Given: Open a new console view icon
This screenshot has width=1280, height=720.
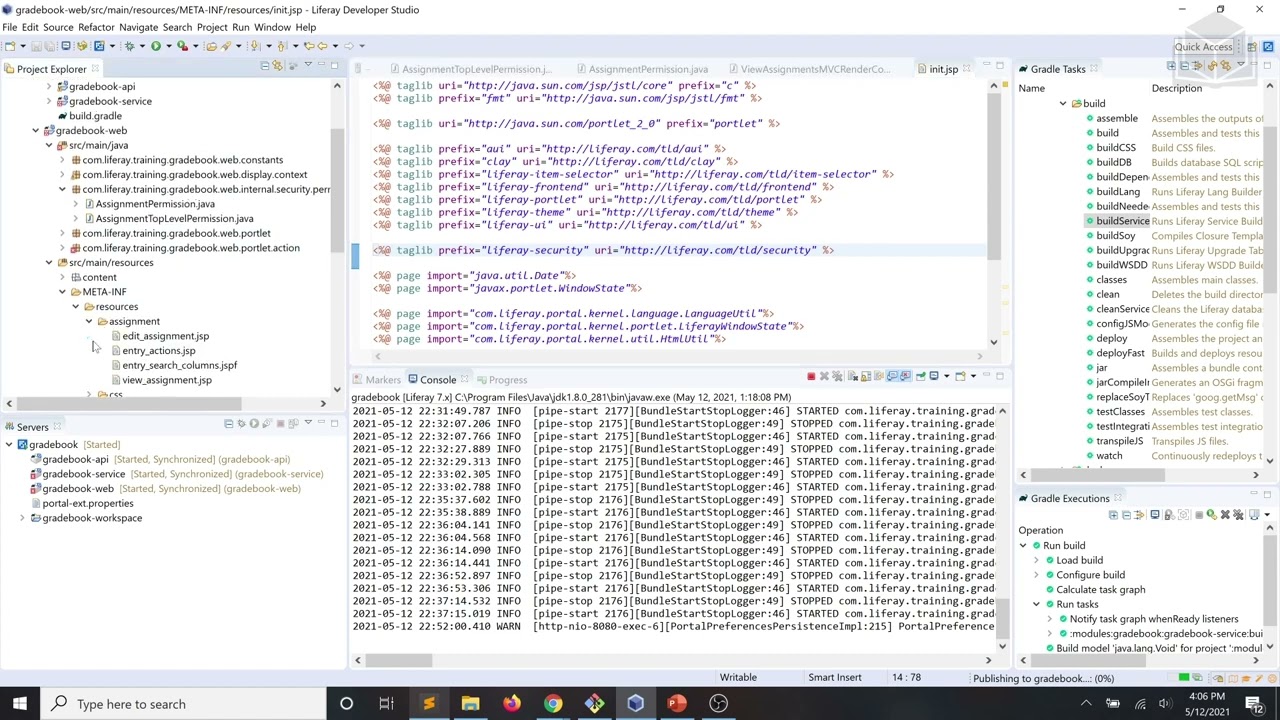Looking at the screenshot, I should click(960, 377).
